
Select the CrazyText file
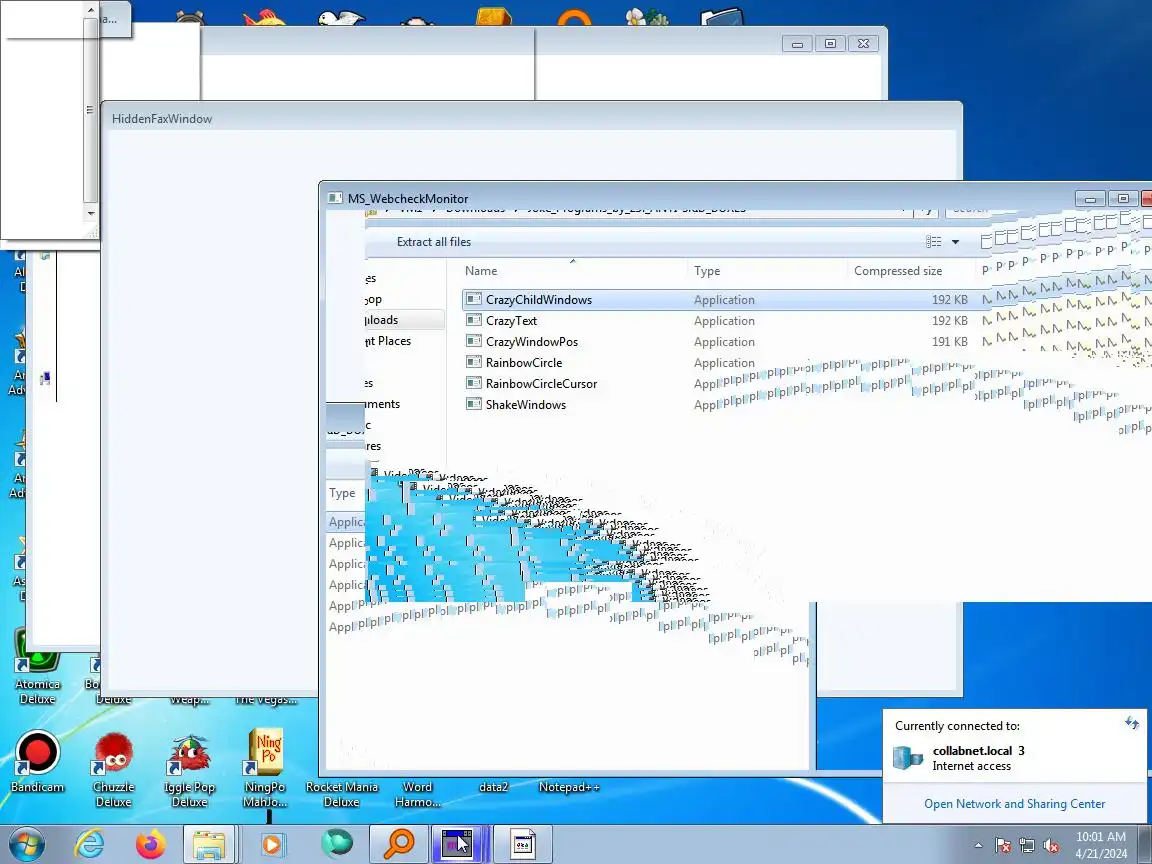[x=511, y=321]
